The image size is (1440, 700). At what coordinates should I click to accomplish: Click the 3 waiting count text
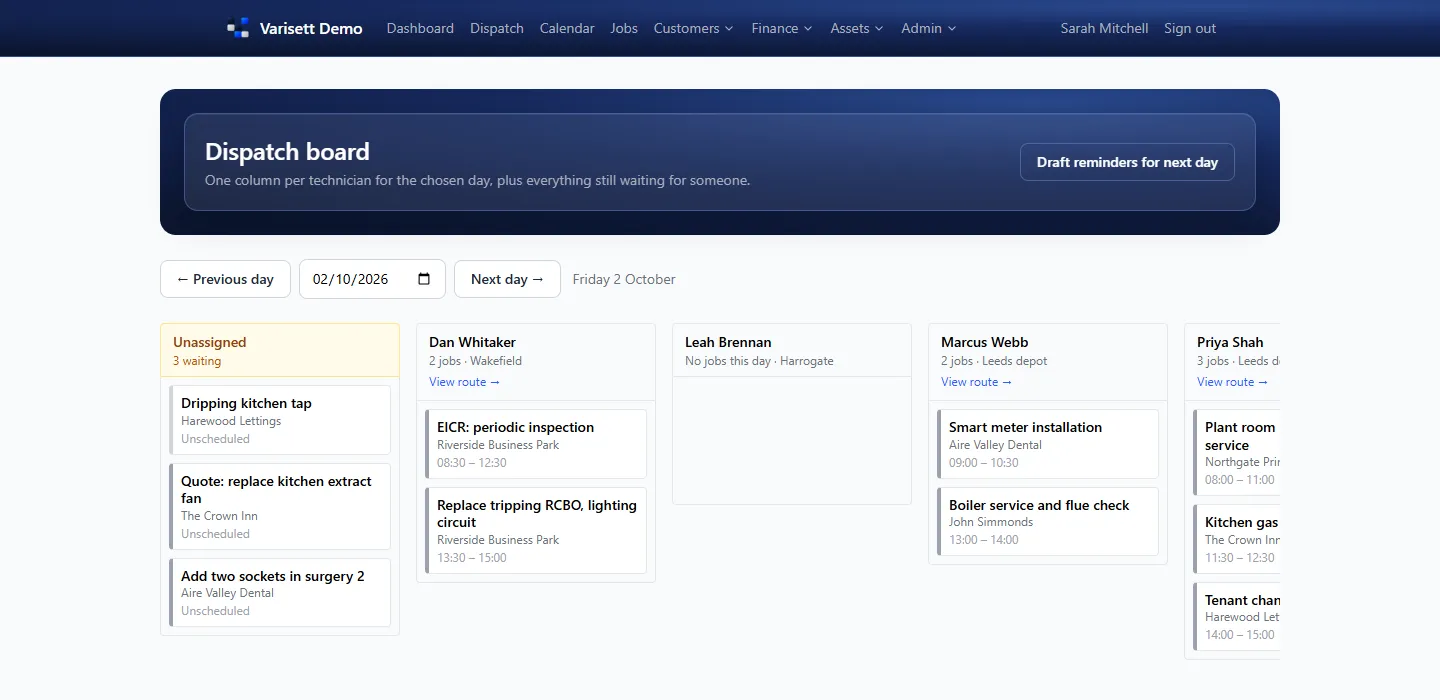pyautogui.click(x=197, y=361)
